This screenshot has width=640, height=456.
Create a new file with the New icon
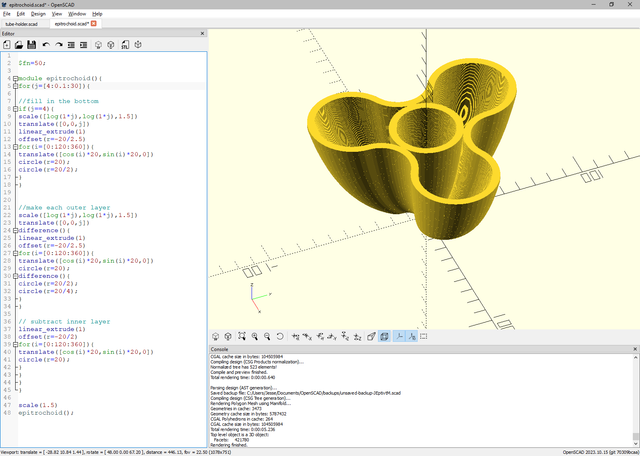[7, 44]
